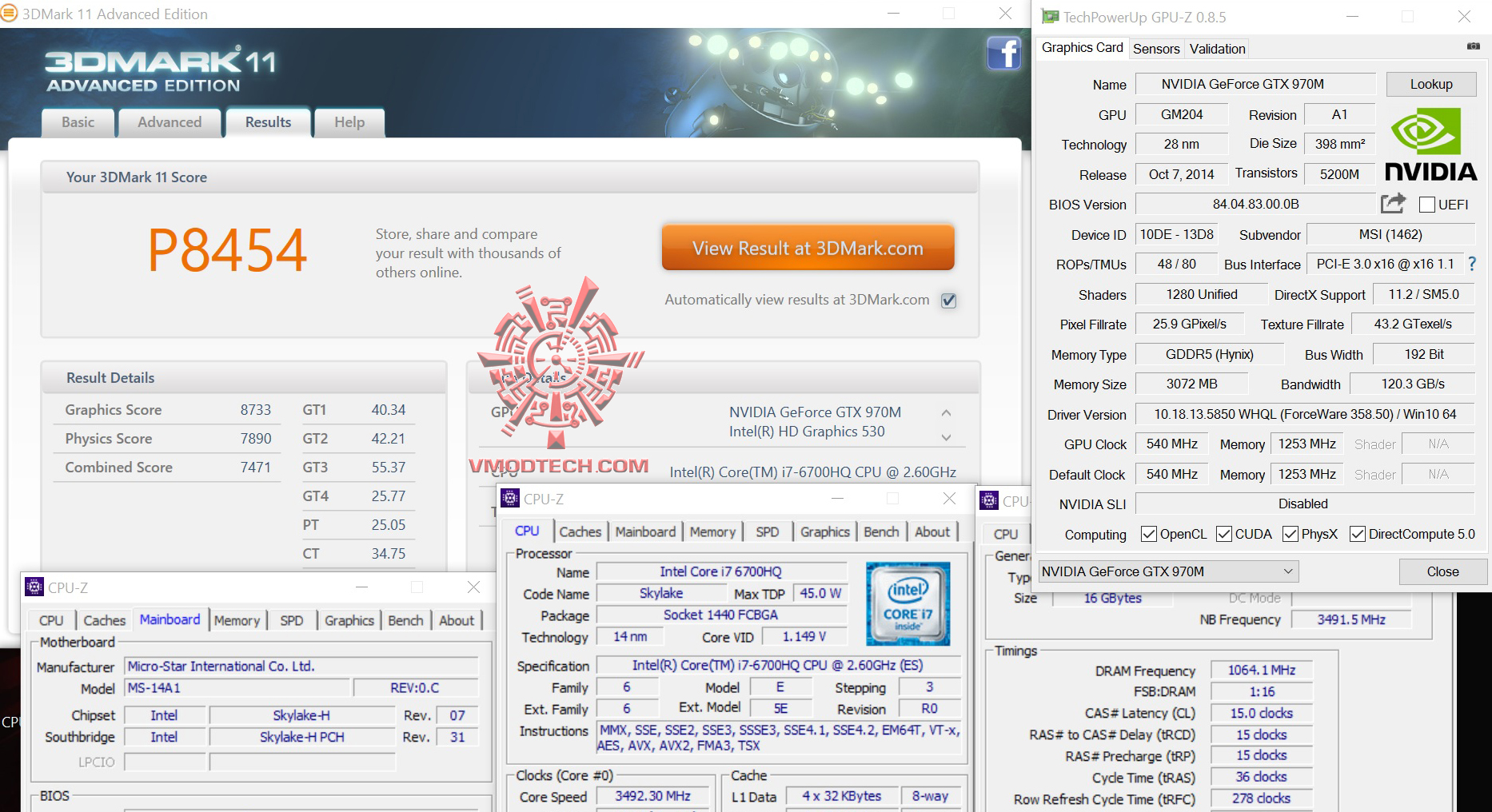
Task: Click the Combined Score value 7471
Action: point(256,468)
